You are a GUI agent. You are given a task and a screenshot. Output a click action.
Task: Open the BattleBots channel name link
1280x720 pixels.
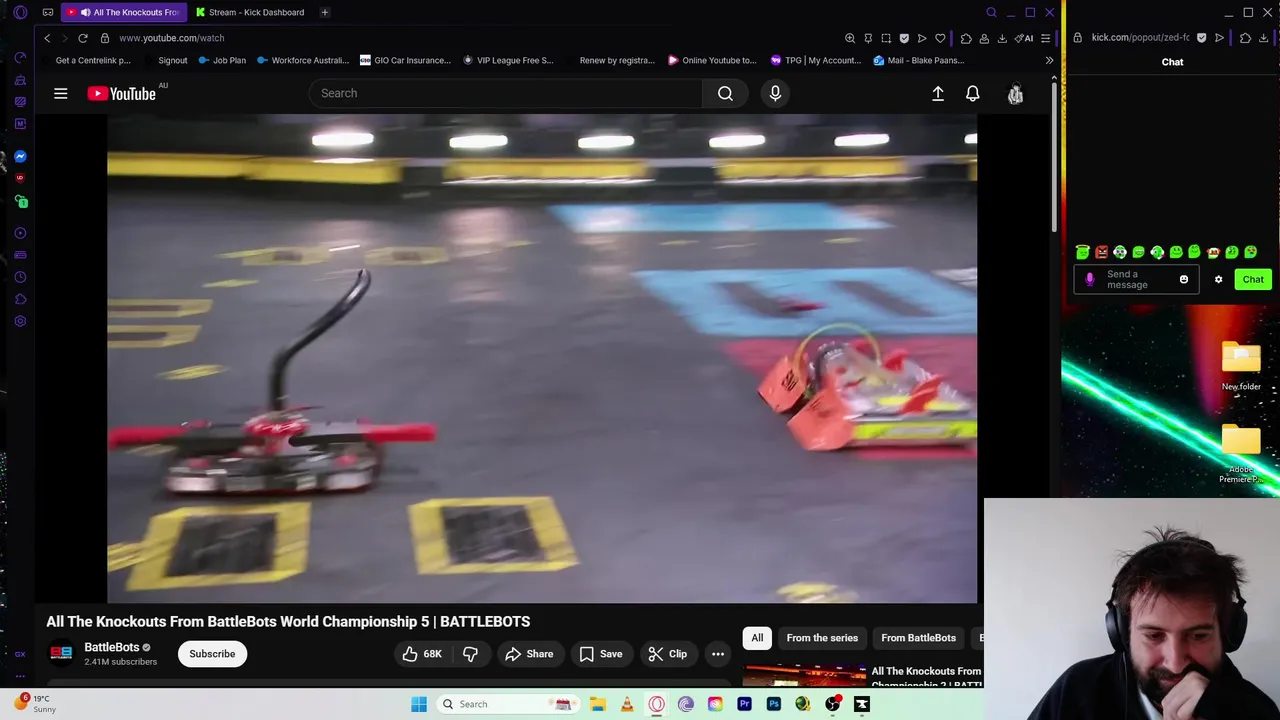[x=111, y=647]
